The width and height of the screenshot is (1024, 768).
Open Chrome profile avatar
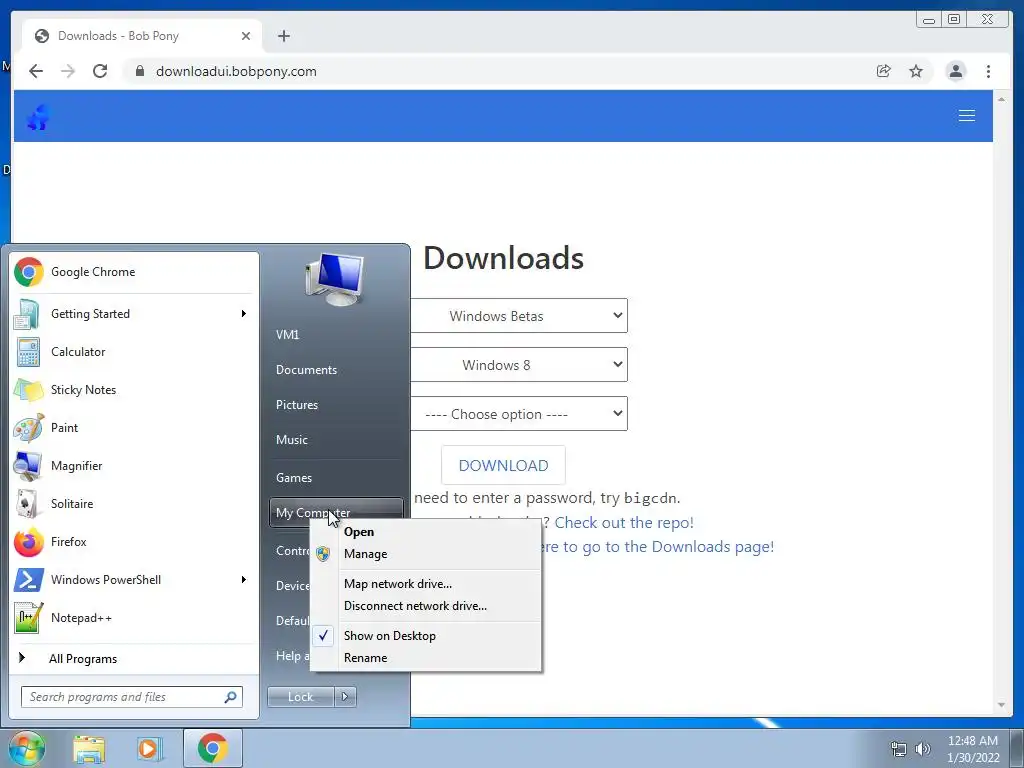(x=955, y=71)
